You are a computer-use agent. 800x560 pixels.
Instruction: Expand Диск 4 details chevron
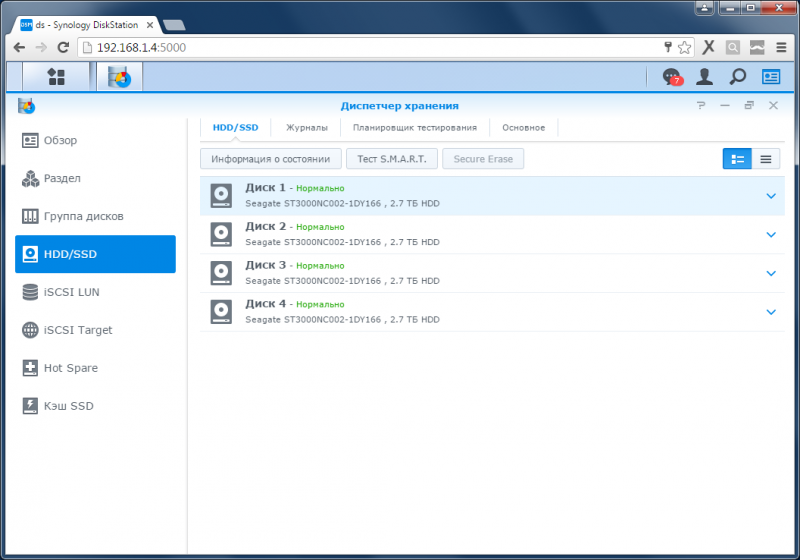coord(771,312)
